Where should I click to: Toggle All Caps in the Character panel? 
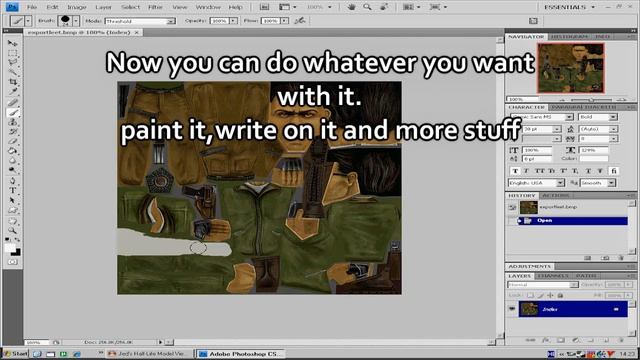click(540, 171)
